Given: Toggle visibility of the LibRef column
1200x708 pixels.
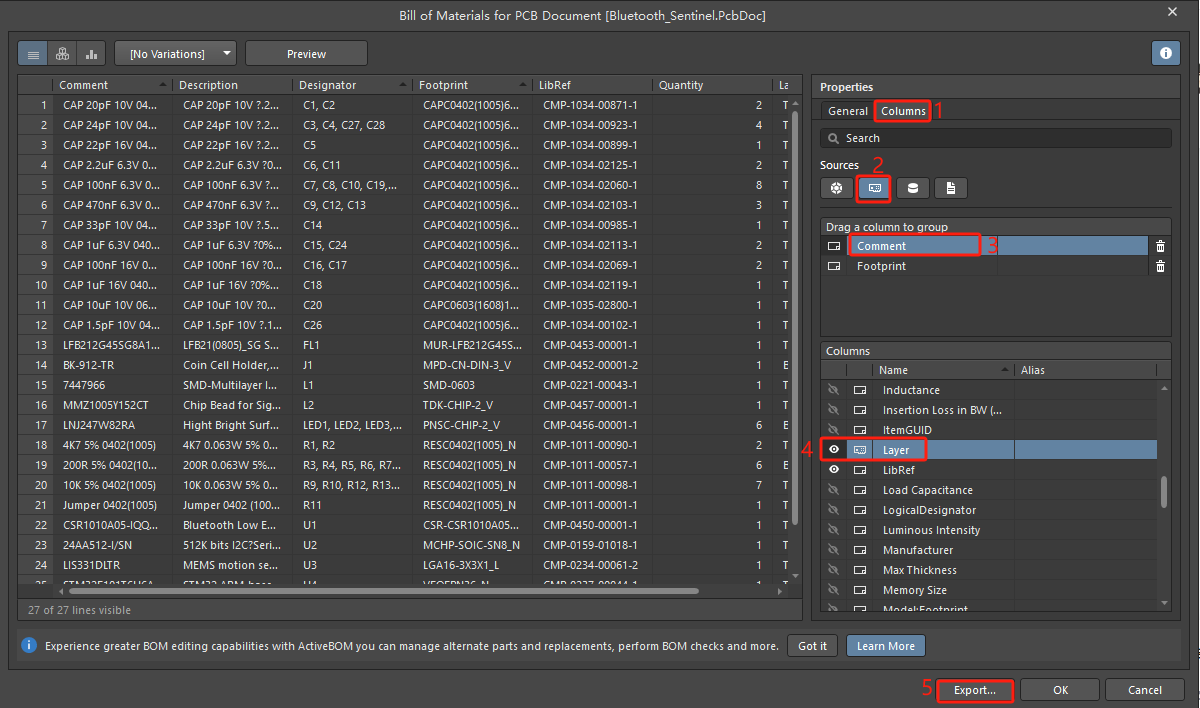Looking at the screenshot, I should (x=833, y=470).
